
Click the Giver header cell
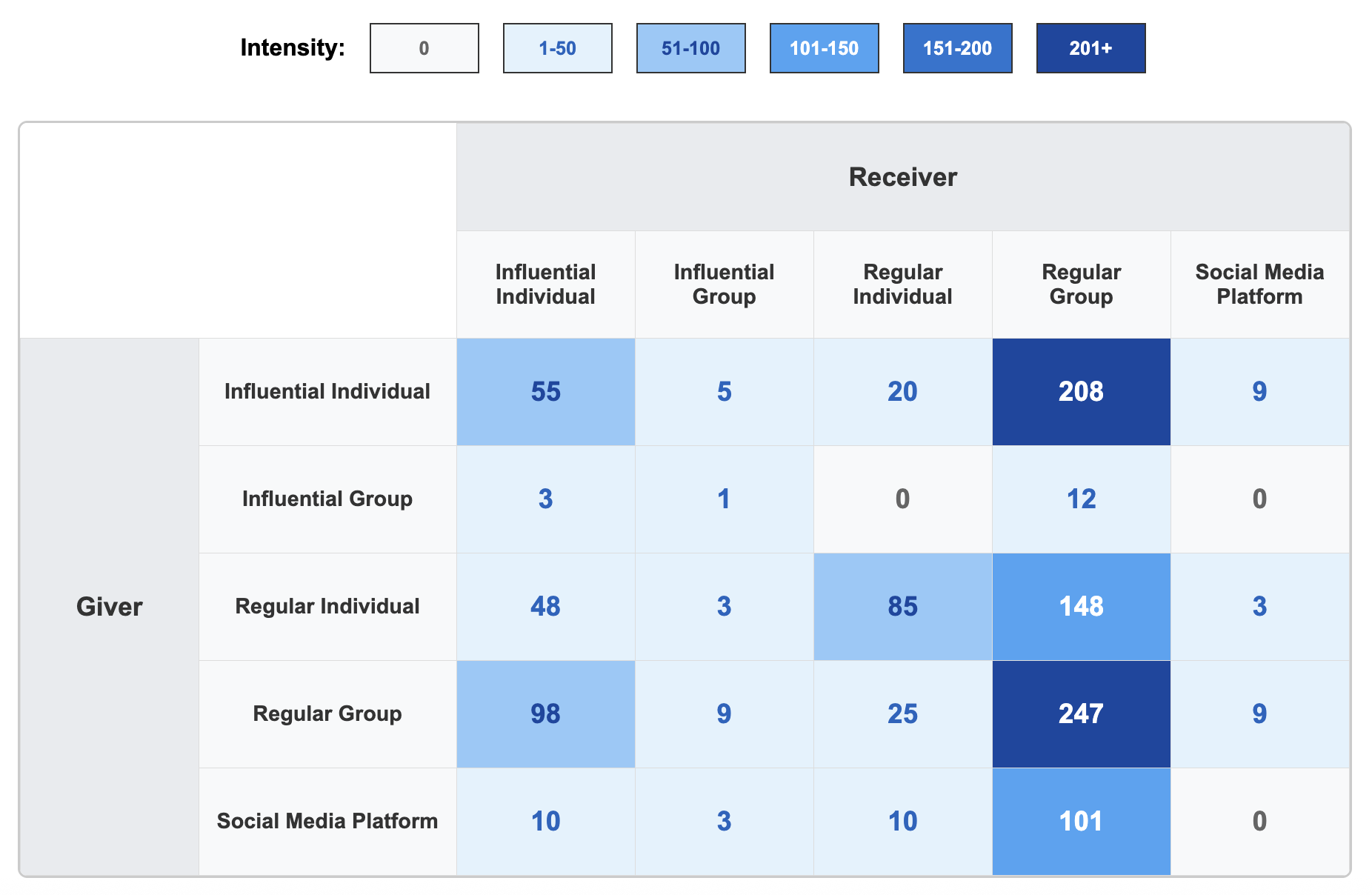109,606
